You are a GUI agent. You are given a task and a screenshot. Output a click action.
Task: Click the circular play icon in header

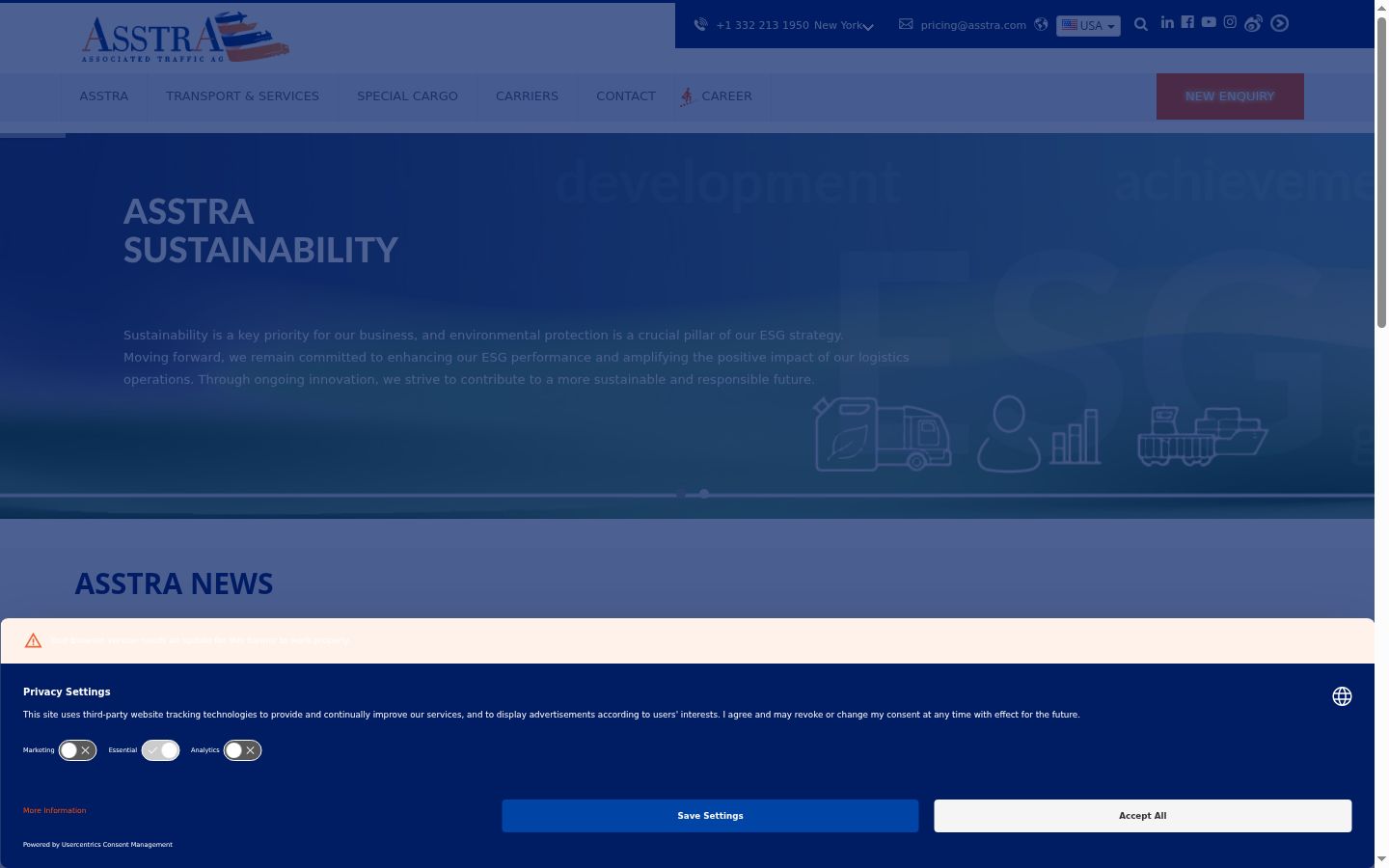(1280, 23)
